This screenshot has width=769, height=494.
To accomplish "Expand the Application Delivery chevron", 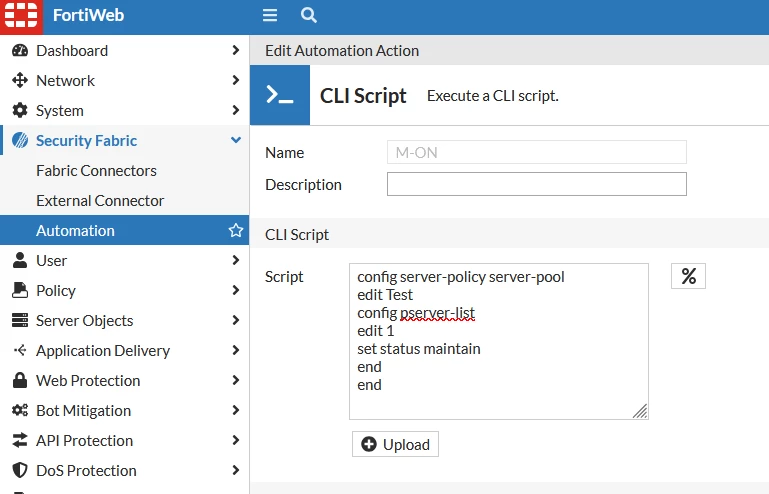I will point(235,350).
